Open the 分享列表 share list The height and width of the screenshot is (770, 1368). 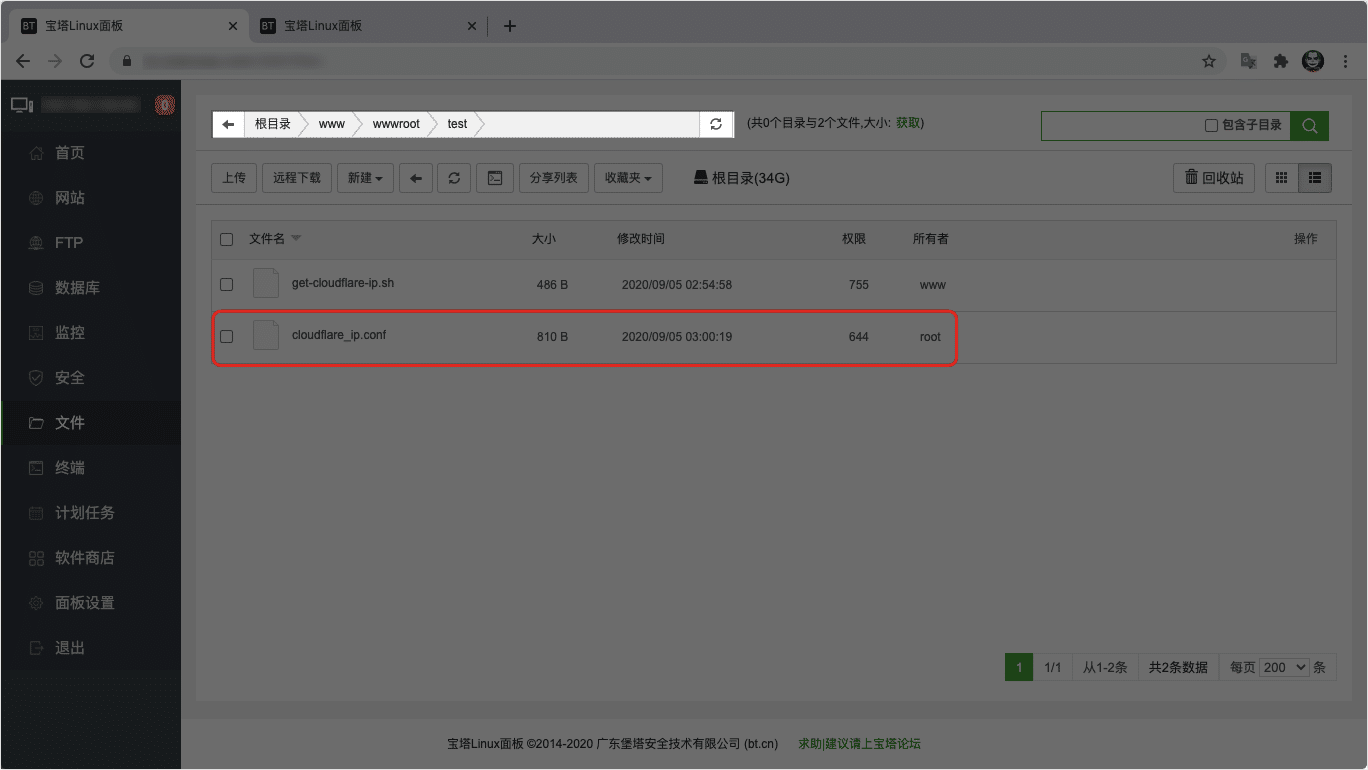554,178
